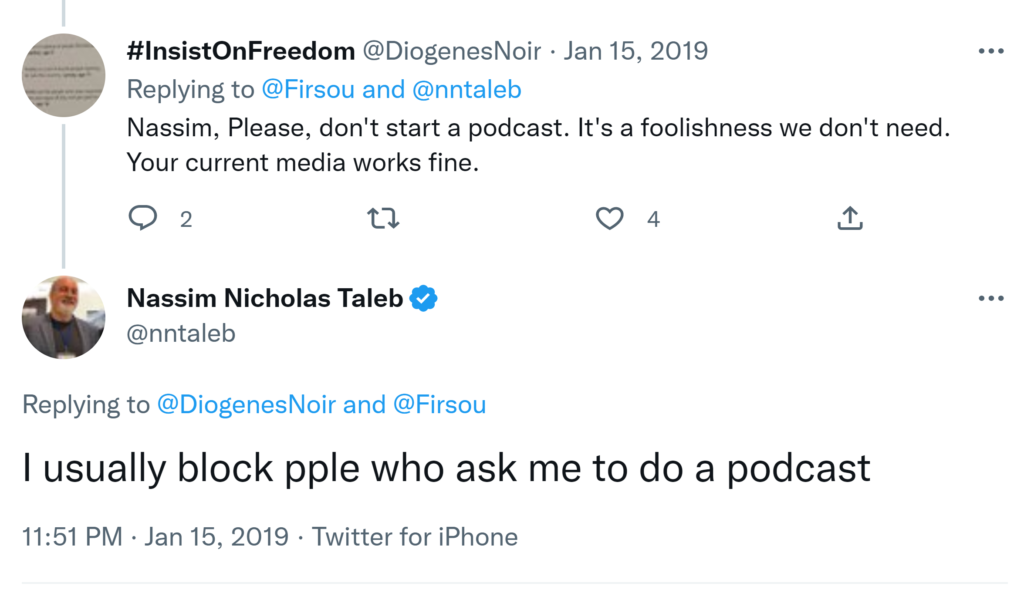Open the 11:51 PM timestamp link
Screen dimensions: 1024x593
[71, 537]
